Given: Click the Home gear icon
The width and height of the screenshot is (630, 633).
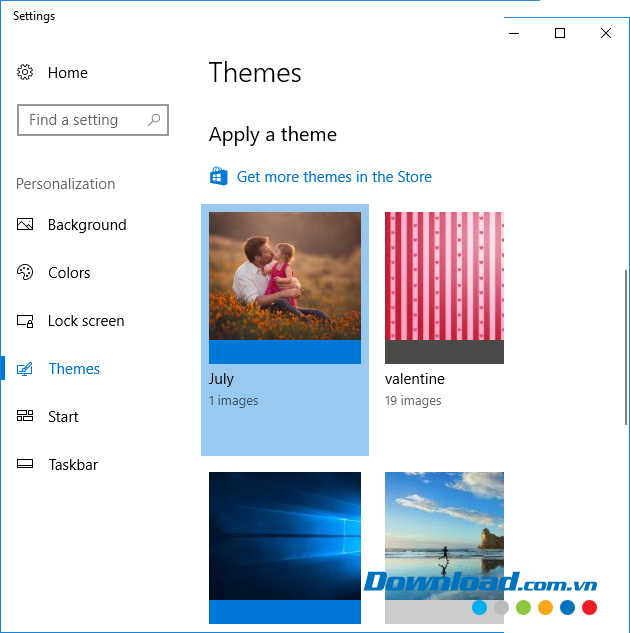Looking at the screenshot, I should pyautogui.click(x=25, y=72).
